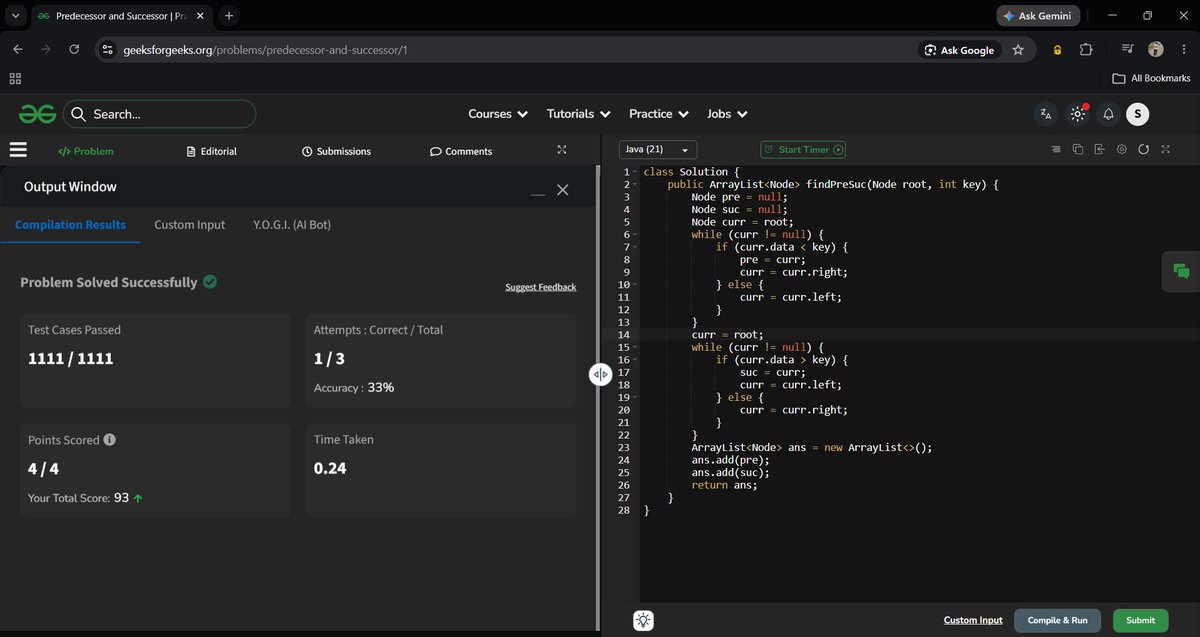Click the Suggest Feedback link
This screenshot has height=637, width=1200.
[x=541, y=287]
